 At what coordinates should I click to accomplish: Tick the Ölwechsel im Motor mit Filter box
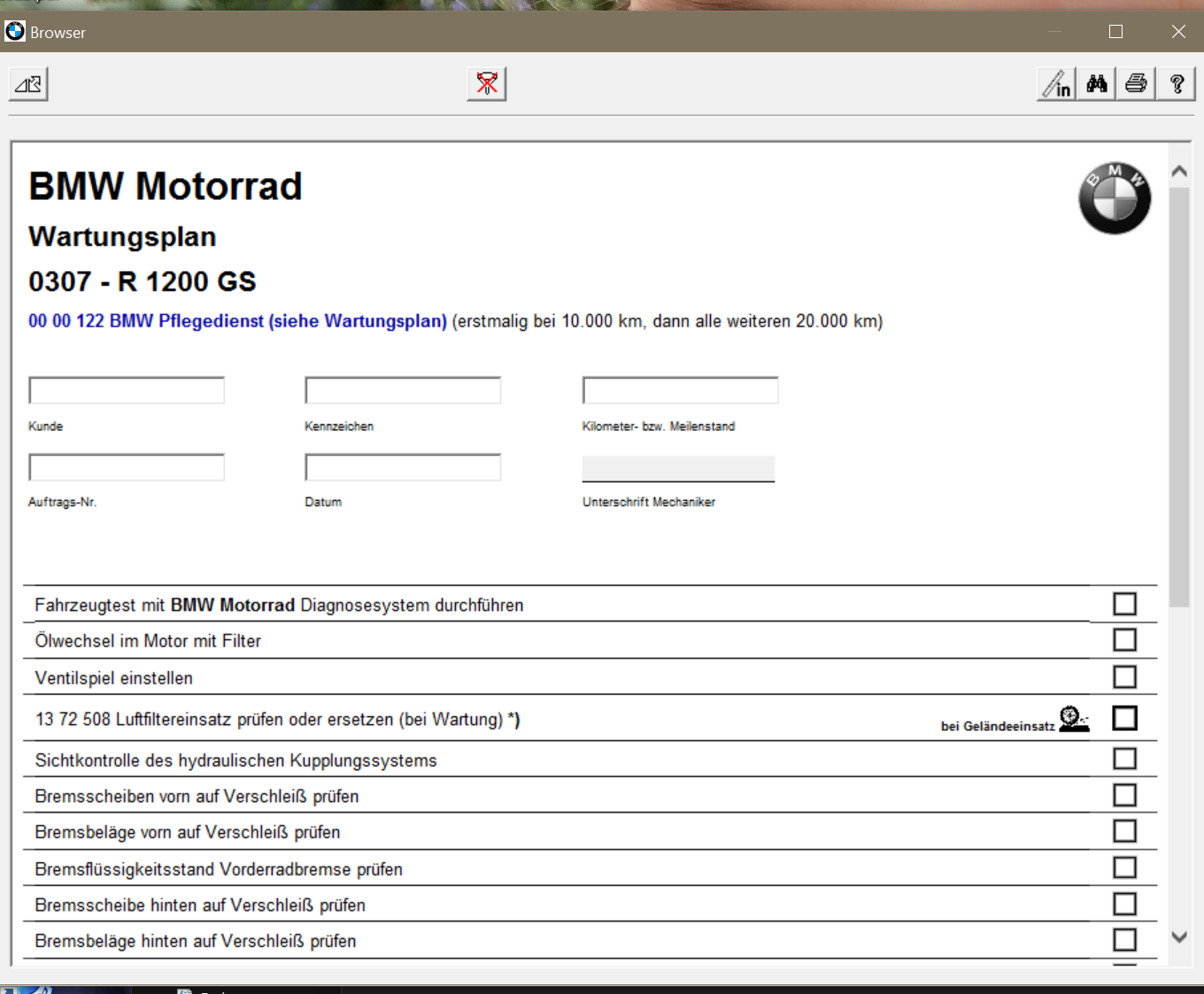[x=1124, y=640]
